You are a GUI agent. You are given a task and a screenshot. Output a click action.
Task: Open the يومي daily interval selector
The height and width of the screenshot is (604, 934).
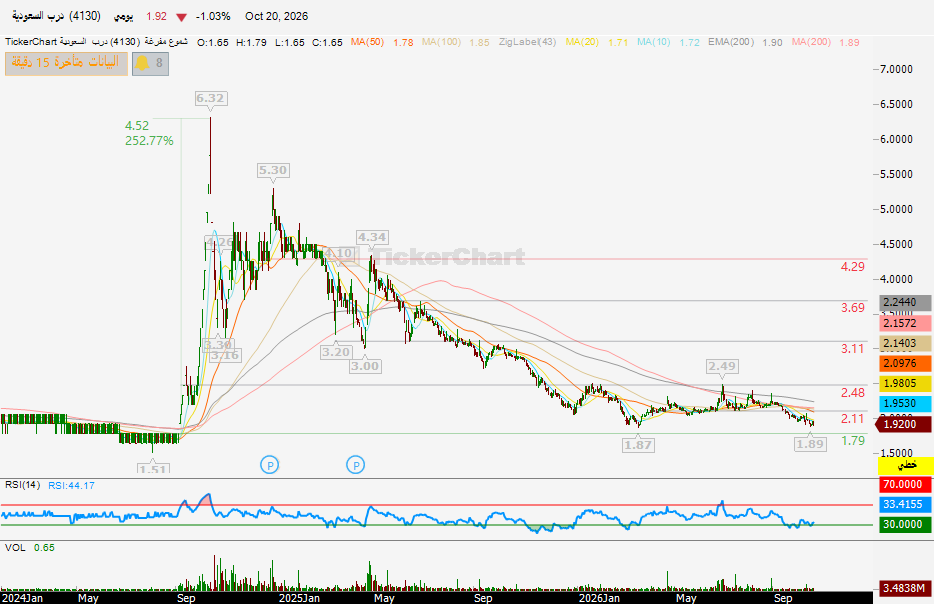click(x=124, y=16)
